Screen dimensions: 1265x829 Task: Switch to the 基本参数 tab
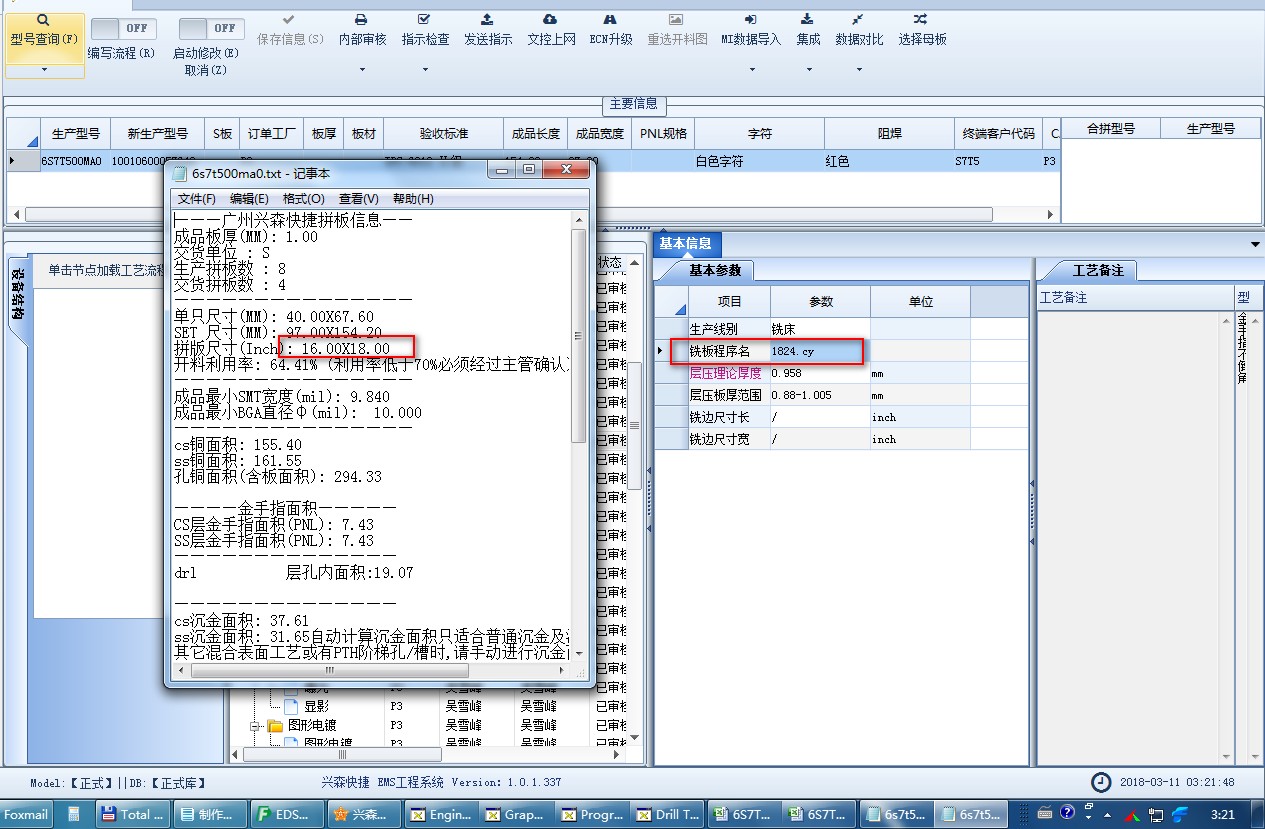pyautogui.click(x=715, y=270)
